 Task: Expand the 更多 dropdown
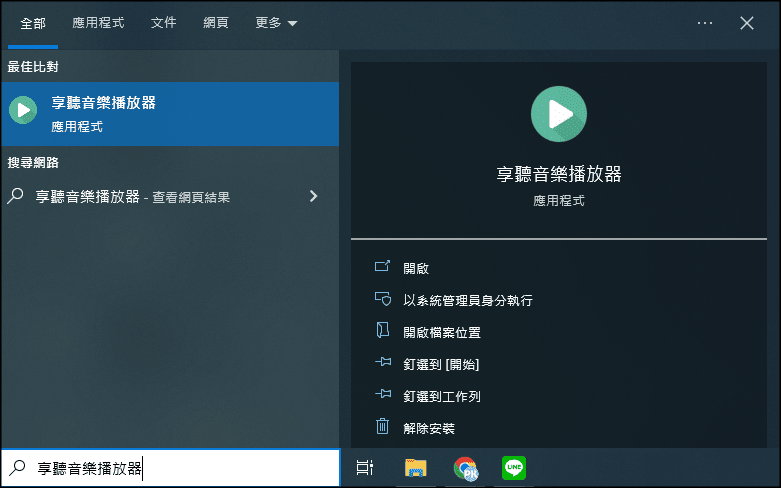pyautogui.click(x=276, y=23)
